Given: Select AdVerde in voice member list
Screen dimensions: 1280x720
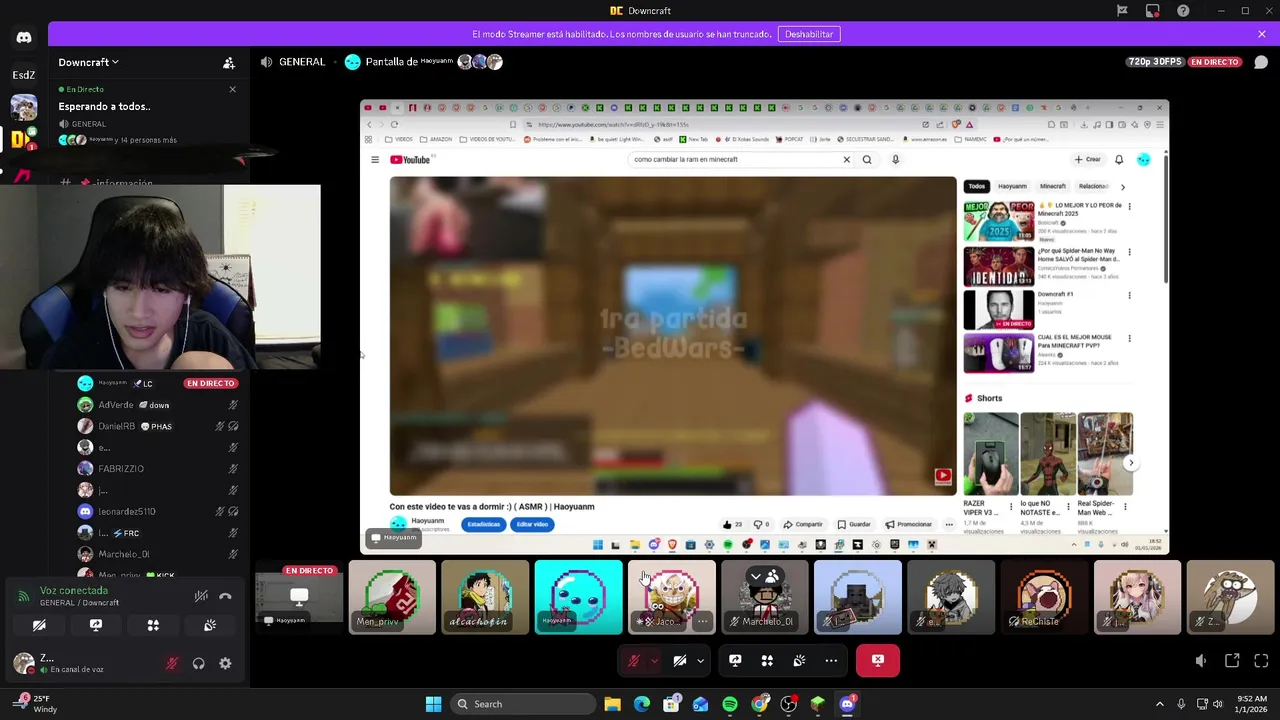Looking at the screenshot, I should click(x=158, y=405).
